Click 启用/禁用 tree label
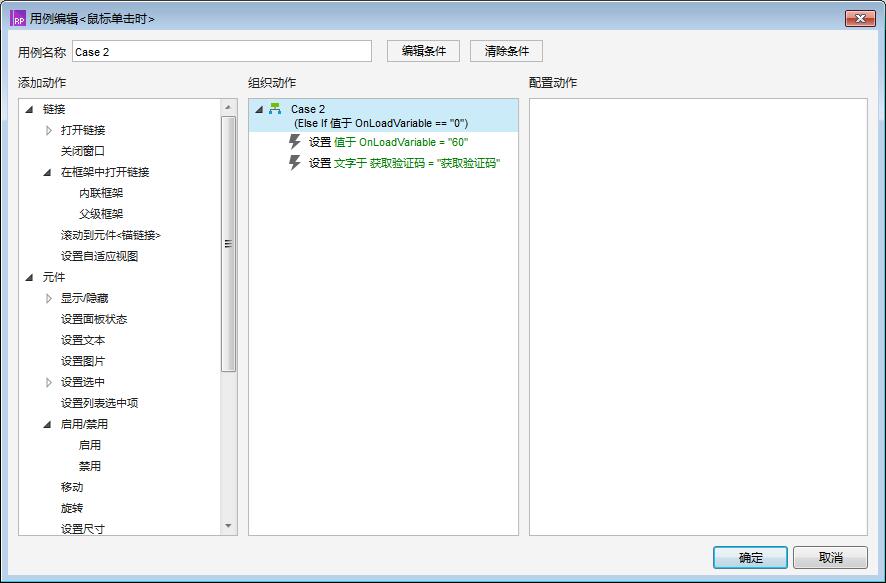 85,424
